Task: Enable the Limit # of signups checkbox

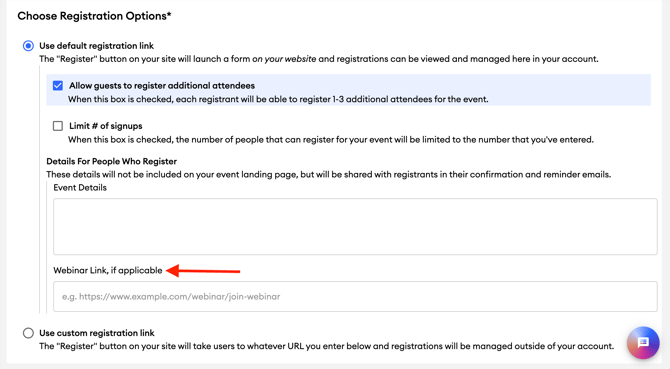Action: coord(58,126)
